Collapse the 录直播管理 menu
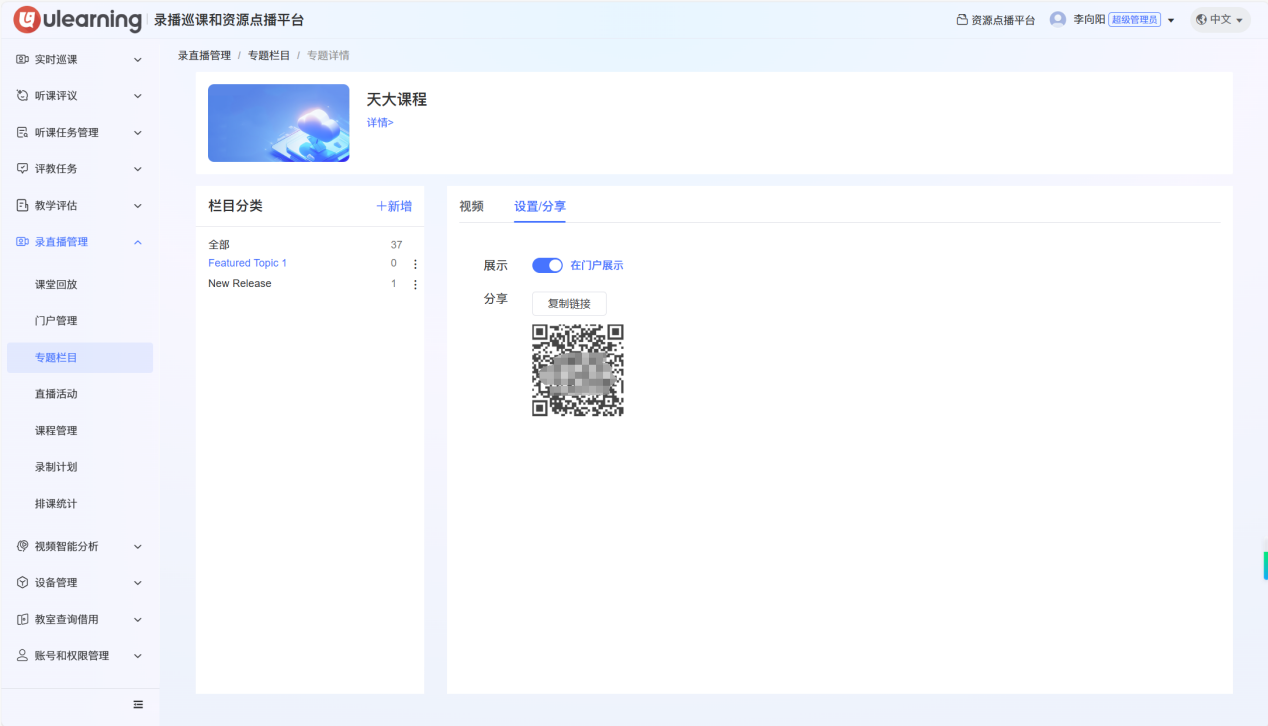The image size is (1268, 726). 60,241
